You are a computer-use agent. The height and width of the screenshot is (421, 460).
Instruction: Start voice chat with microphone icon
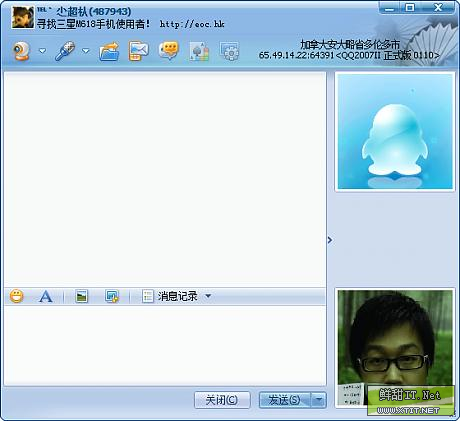tap(65, 51)
